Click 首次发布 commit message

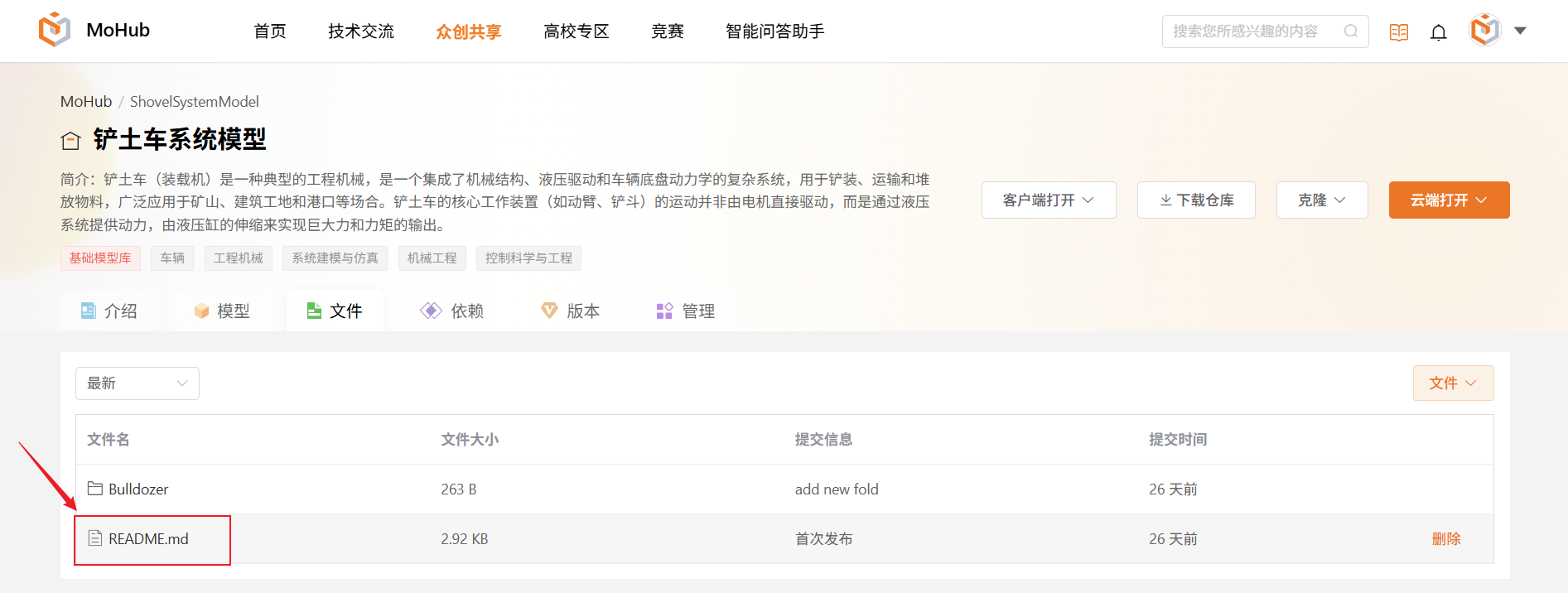823,539
